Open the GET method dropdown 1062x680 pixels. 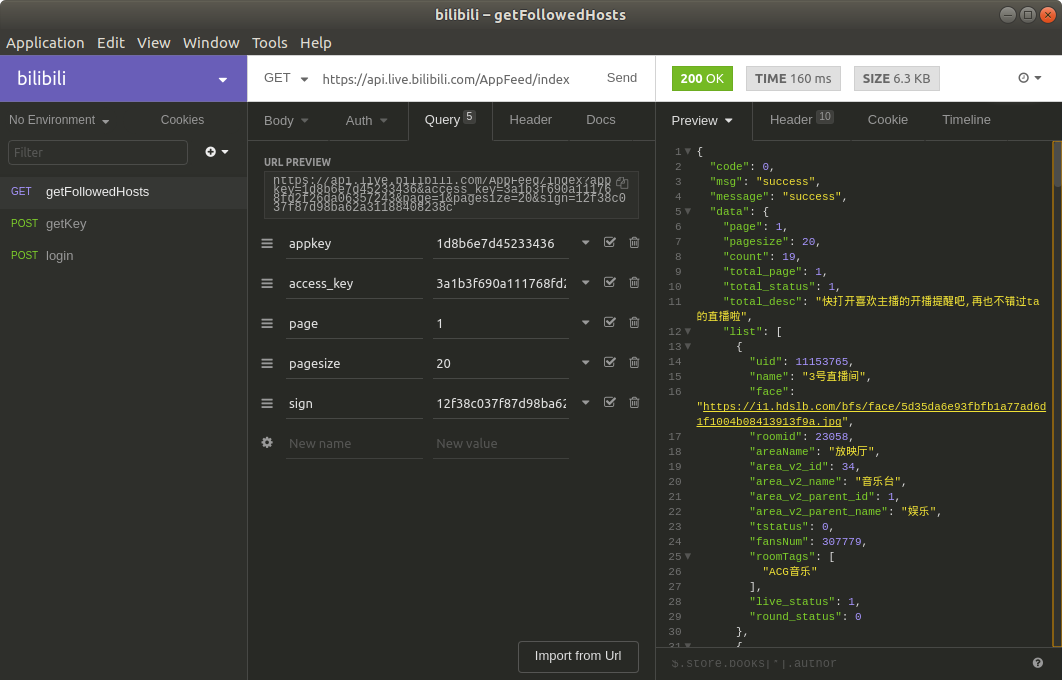point(286,78)
